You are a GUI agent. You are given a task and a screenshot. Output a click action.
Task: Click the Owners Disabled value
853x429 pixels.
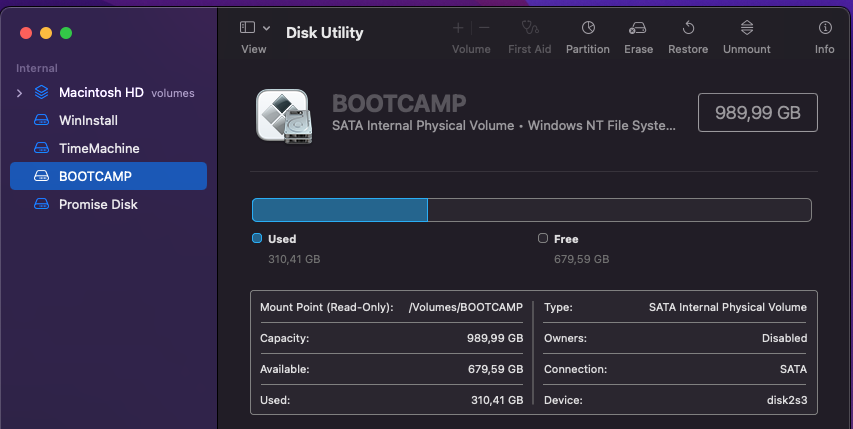point(784,338)
